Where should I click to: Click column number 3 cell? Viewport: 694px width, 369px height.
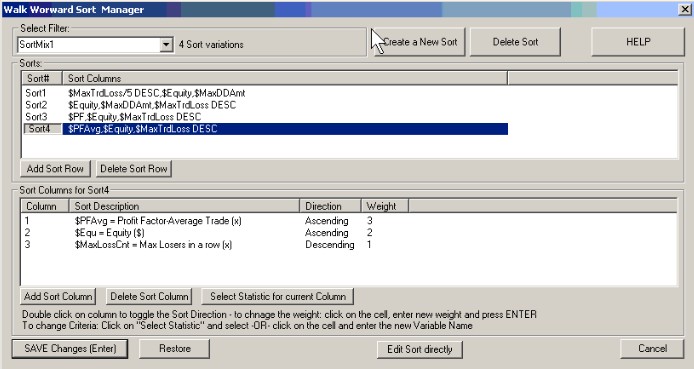[x=27, y=245]
